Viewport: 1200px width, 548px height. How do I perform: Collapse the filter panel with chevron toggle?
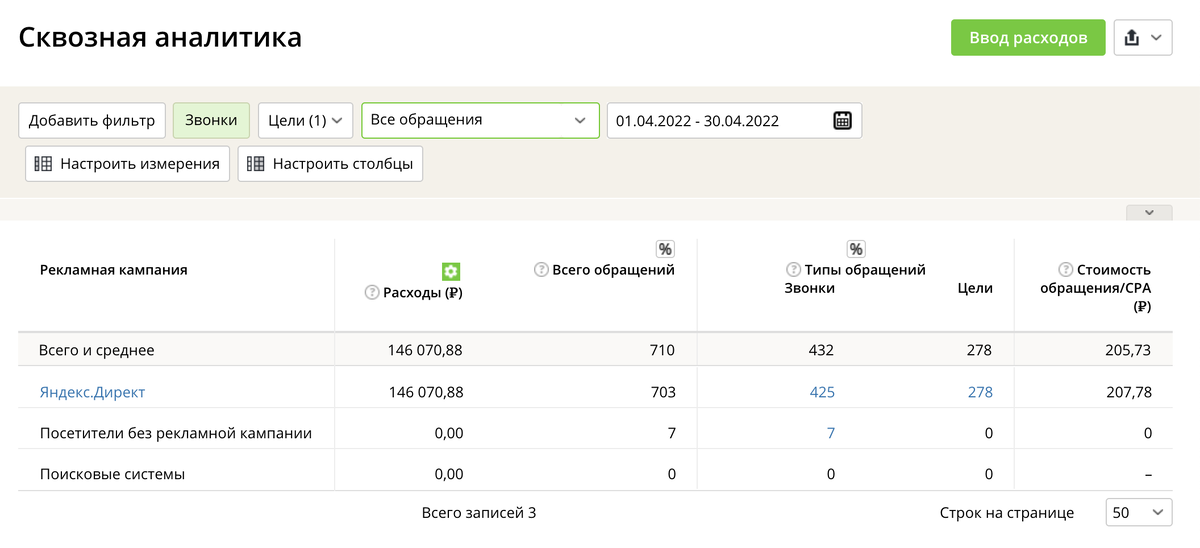1149,212
